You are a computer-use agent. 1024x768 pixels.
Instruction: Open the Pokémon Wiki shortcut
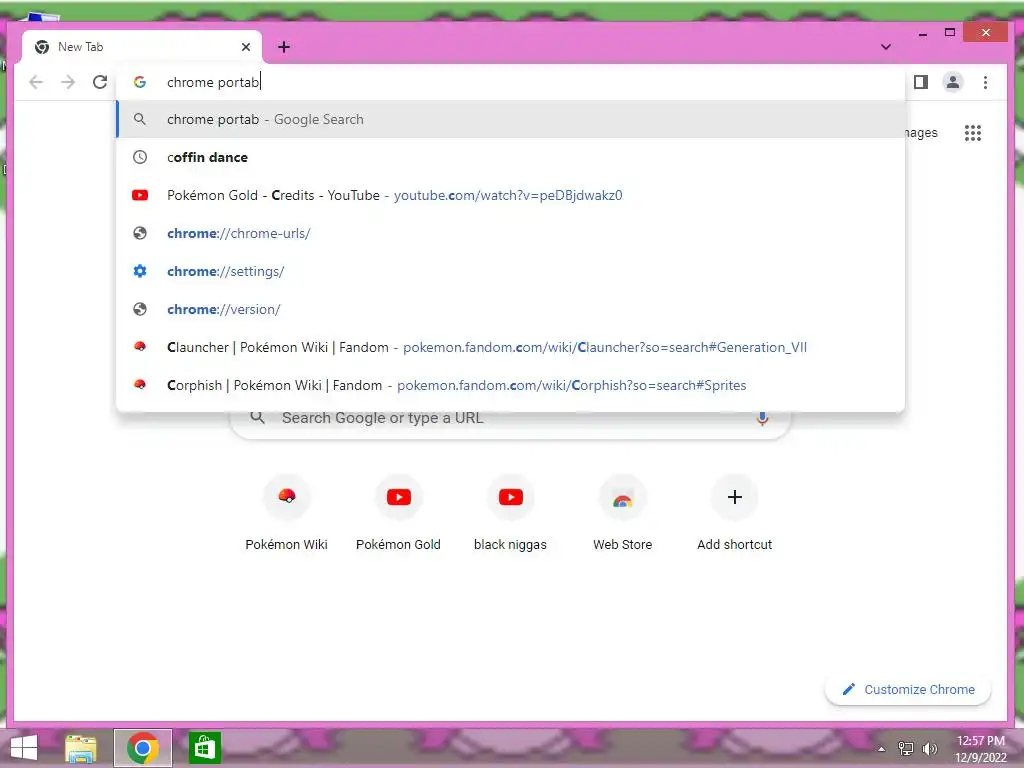point(287,514)
